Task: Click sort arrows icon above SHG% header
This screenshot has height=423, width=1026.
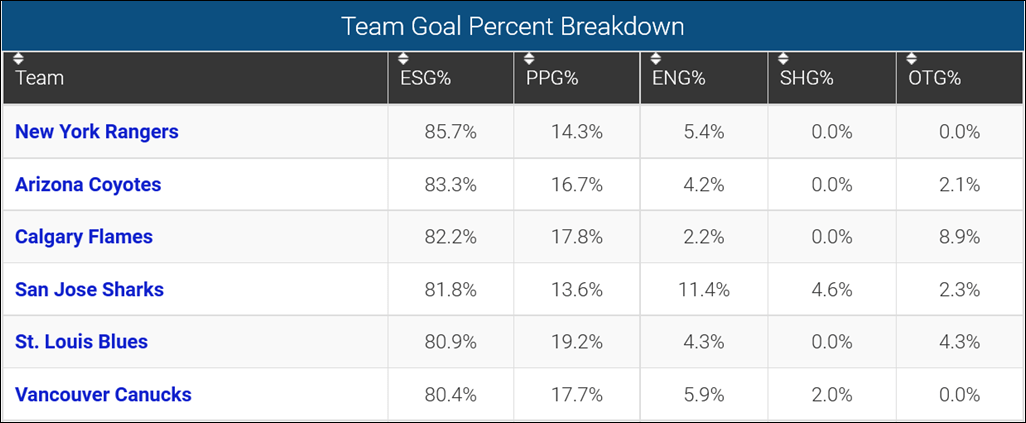Action: pos(784,58)
